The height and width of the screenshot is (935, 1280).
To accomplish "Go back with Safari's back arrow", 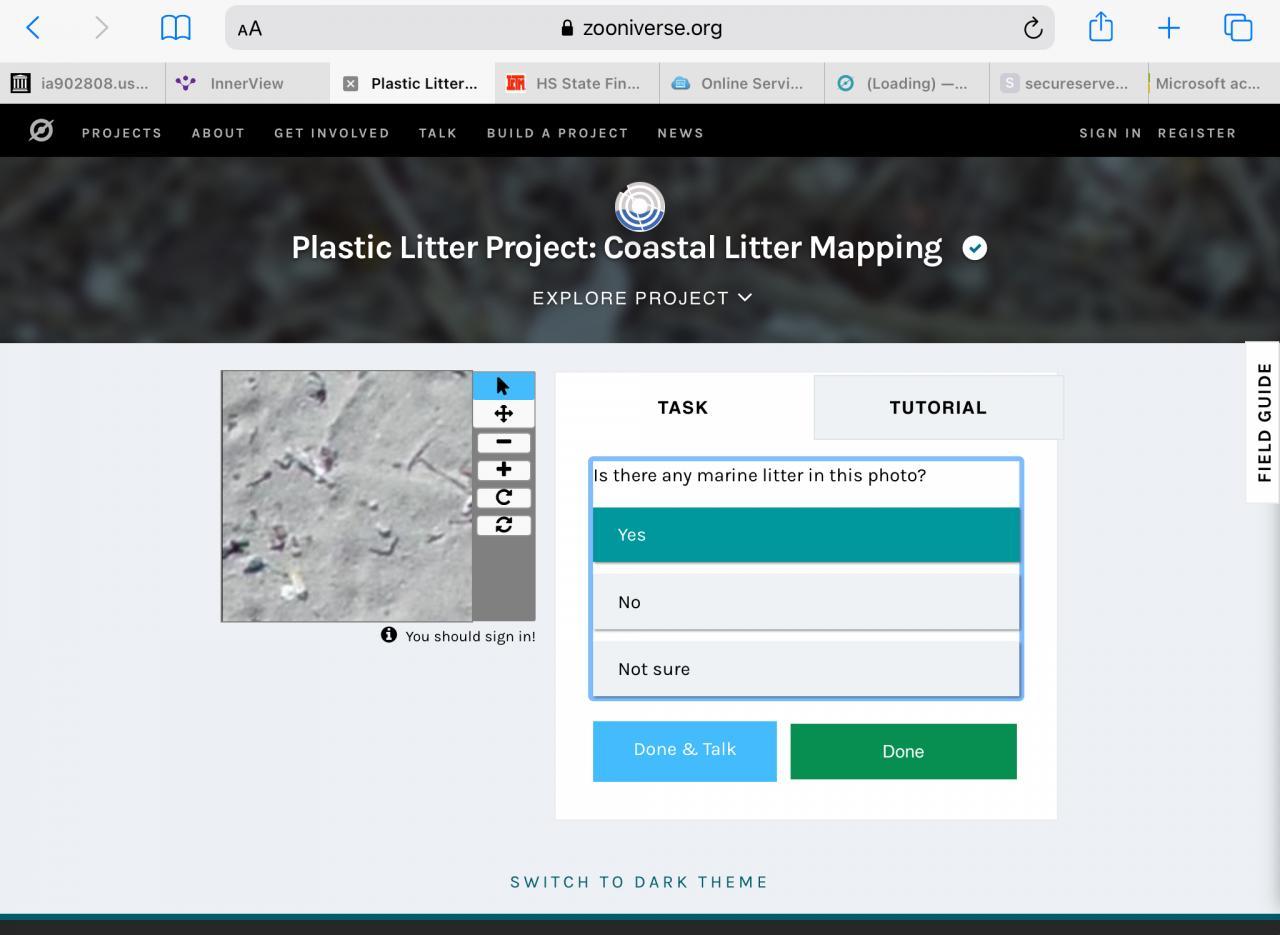I will (x=33, y=28).
